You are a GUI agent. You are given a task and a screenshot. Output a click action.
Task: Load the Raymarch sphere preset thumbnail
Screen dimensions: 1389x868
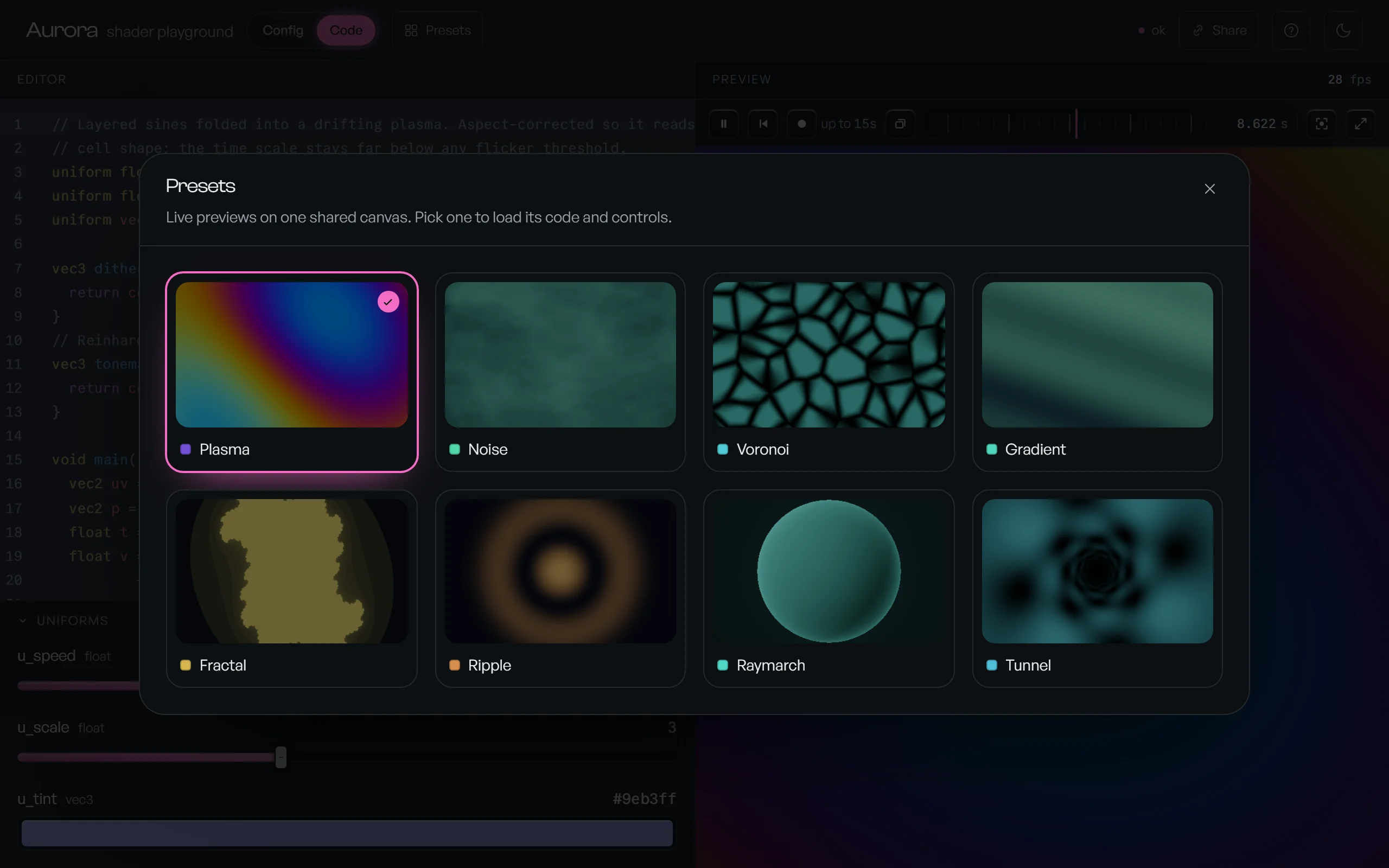pyautogui.click(x=829, y=571)
